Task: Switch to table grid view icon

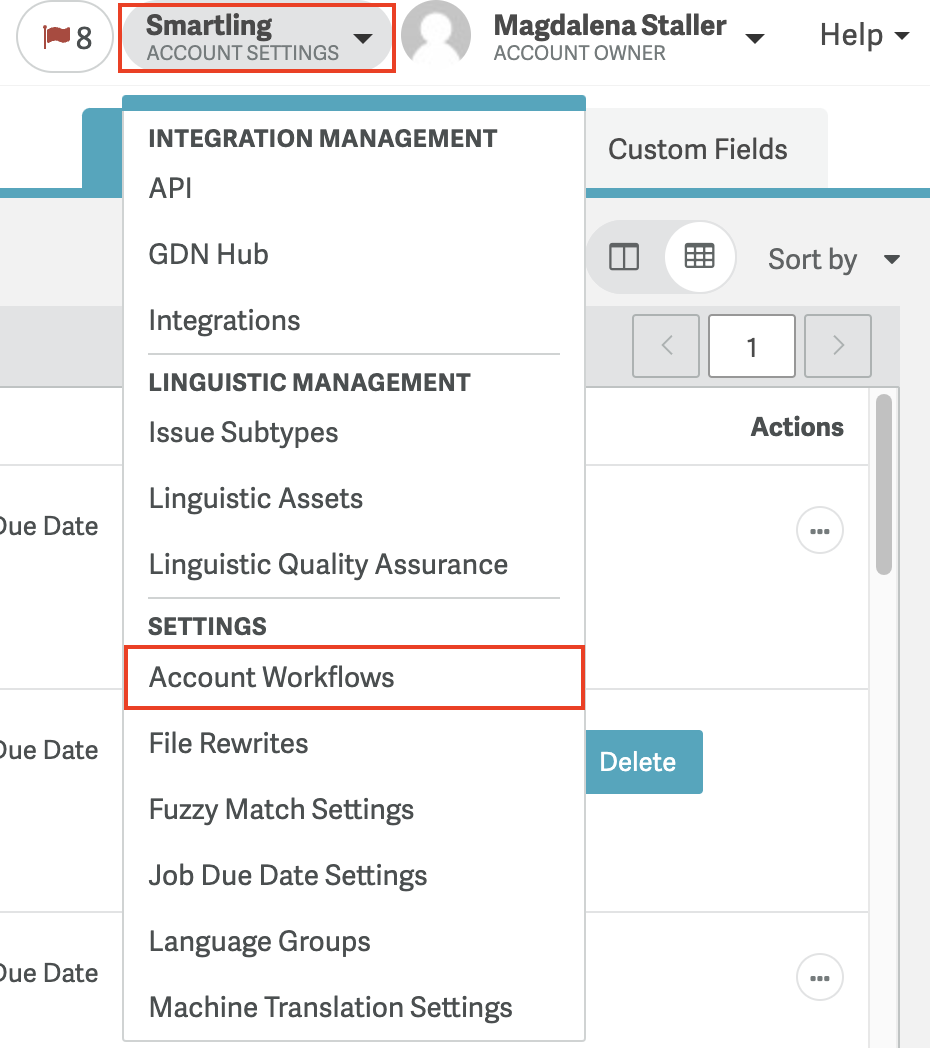Action: (x=699, y=257)
